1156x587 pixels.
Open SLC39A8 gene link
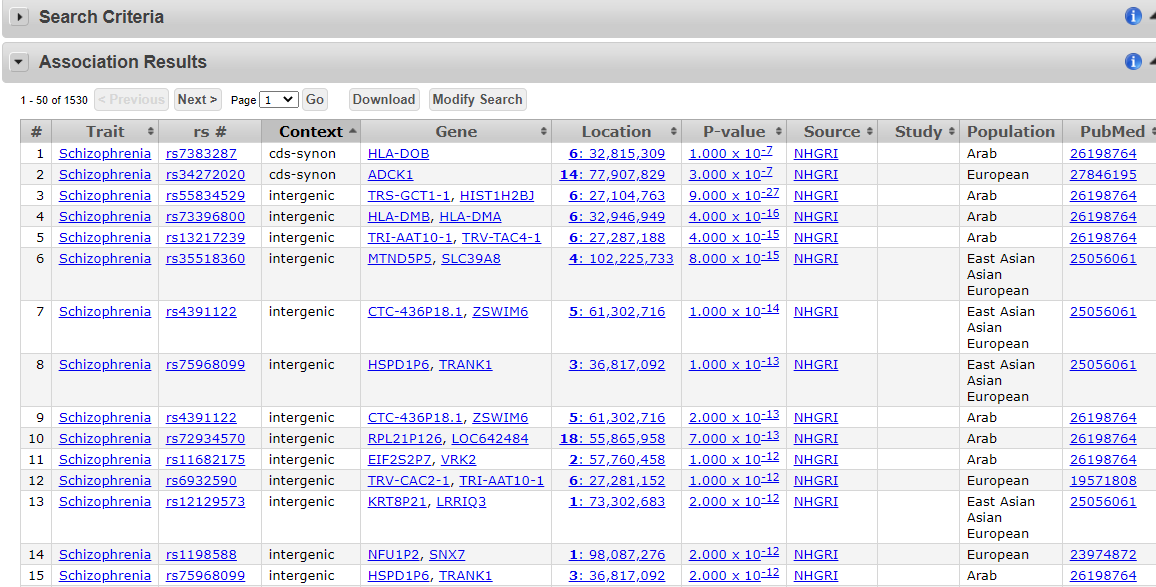471,259
